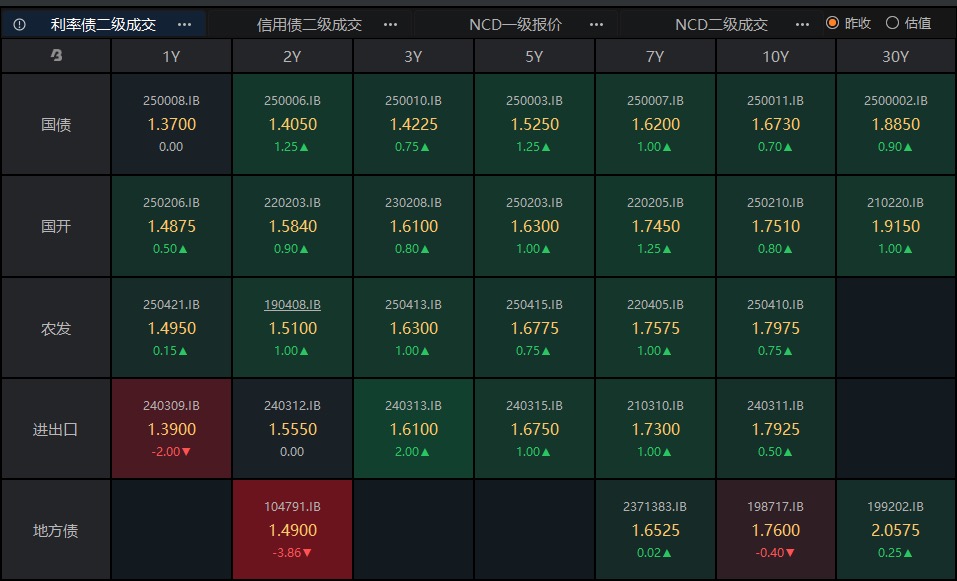This screenshot has height=581, width=957.
Task: Click bond code 250410.IB
Action: click(x=776, y=305)
